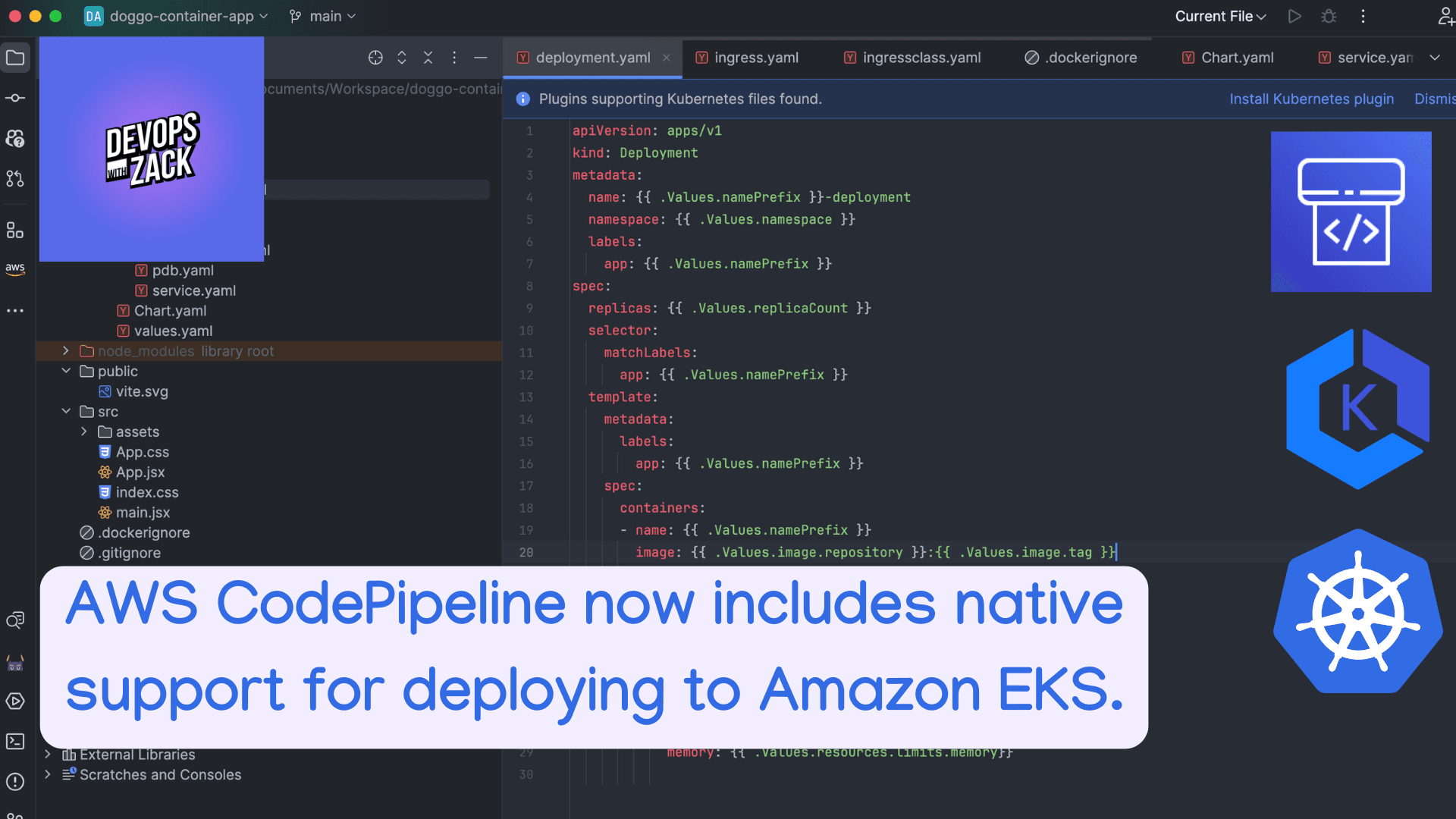Open the Current File run configuration dropdown
1456x819 pixels.
point(1219,16)
